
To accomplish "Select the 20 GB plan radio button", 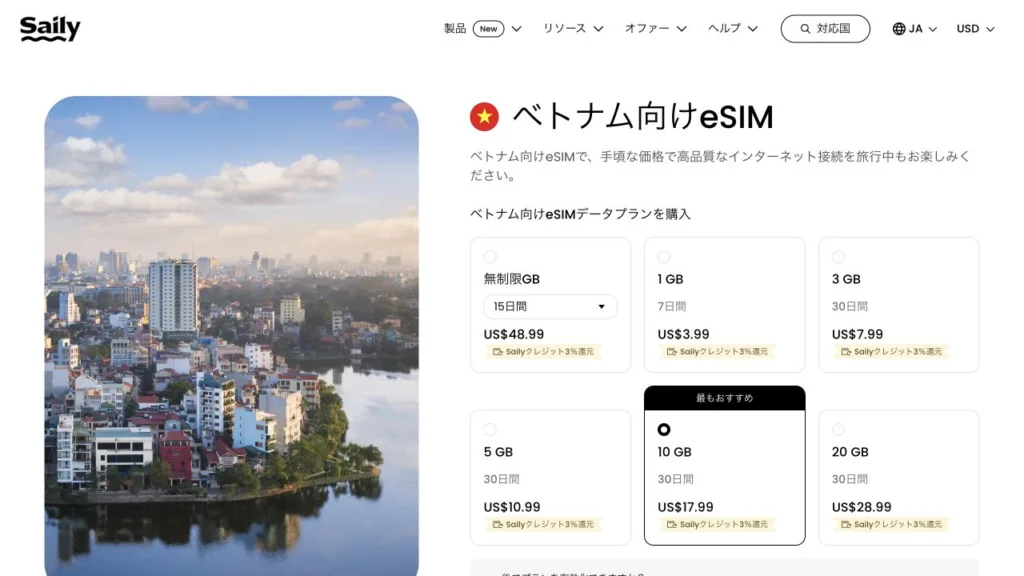I will click(x=838, y=429).
